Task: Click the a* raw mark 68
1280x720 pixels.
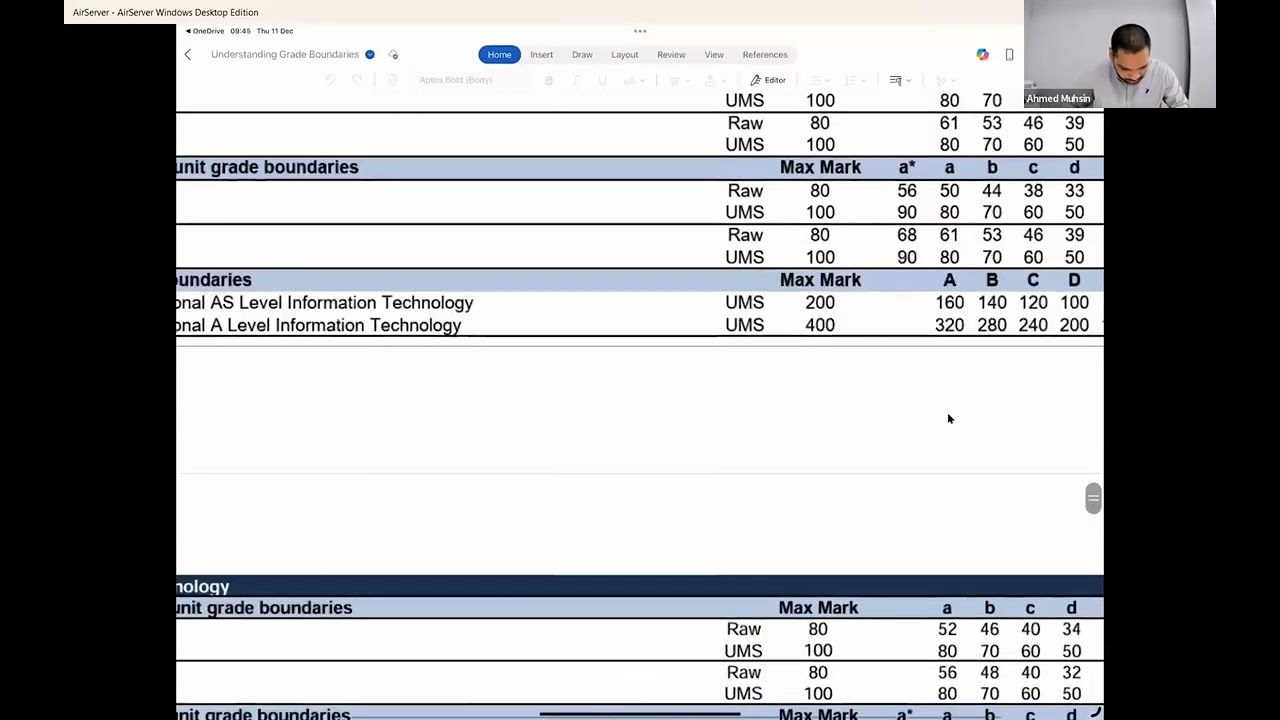Action: click(907, 235)
